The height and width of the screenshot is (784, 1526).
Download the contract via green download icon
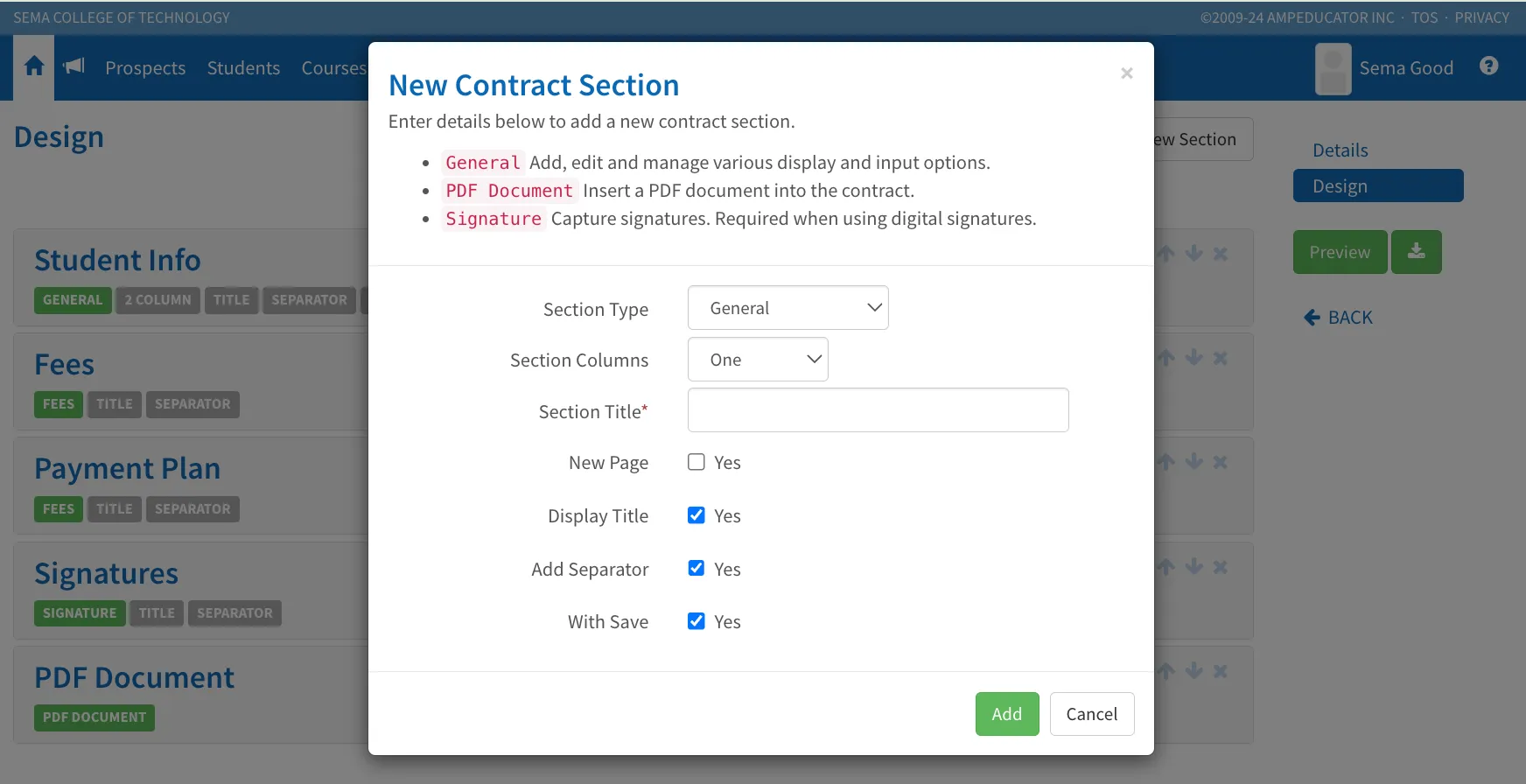pyautogui.click(x=1417, y=252)
